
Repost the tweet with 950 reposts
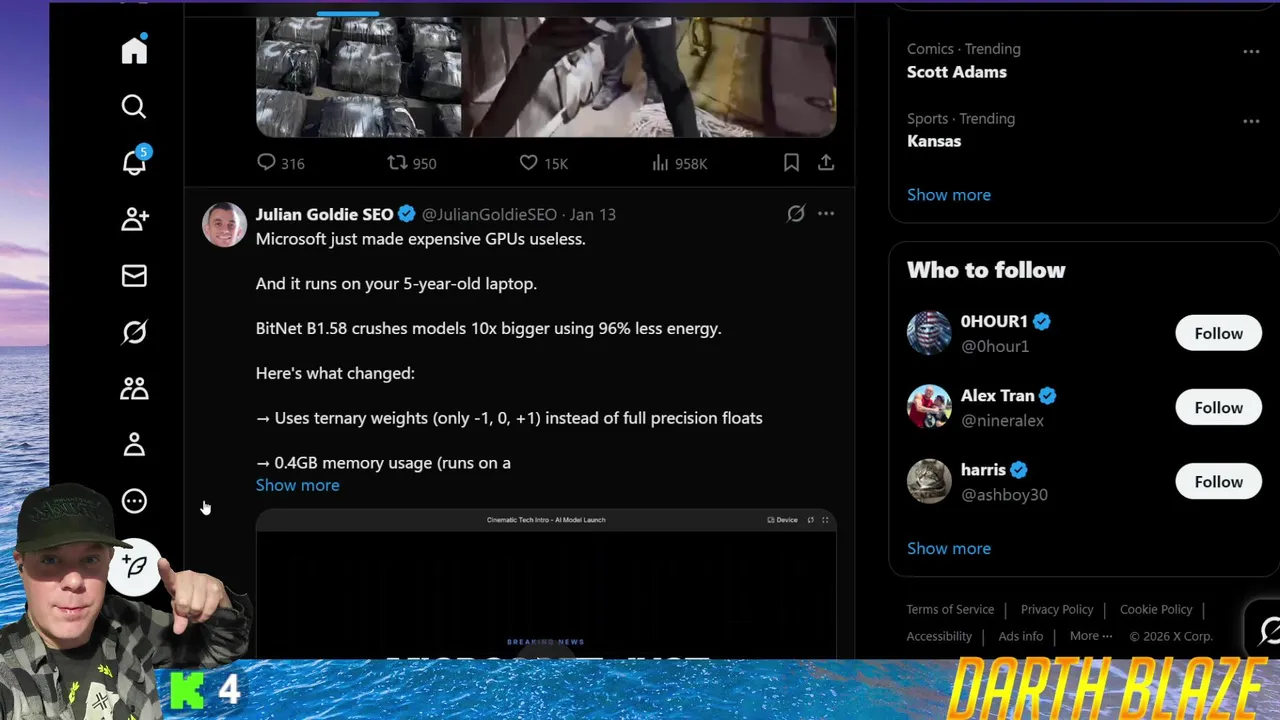pos(412,163)
